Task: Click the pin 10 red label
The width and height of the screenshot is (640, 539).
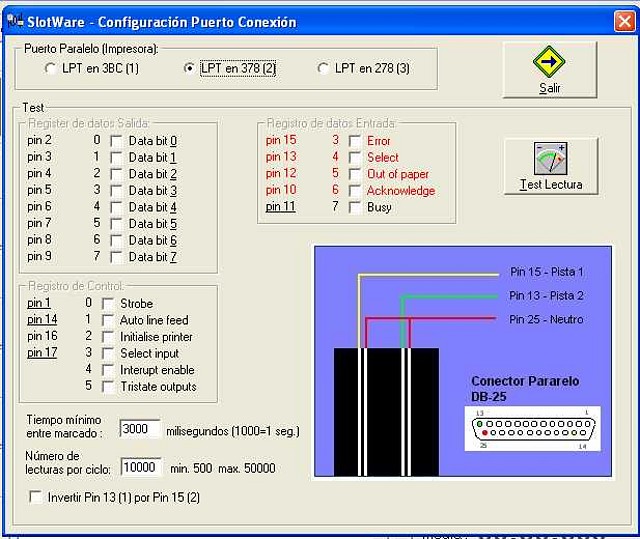Action: (x=281, y=190)
